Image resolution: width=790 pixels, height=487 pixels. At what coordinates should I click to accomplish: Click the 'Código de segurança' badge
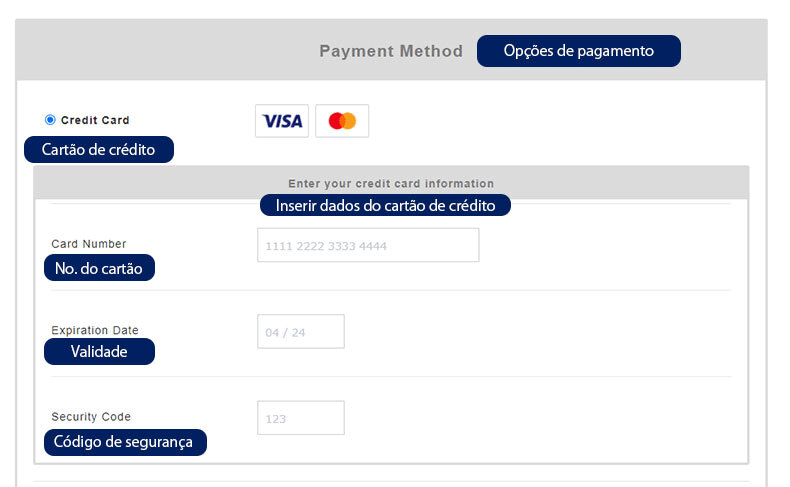pyautogui.click(x=125, y=442)
